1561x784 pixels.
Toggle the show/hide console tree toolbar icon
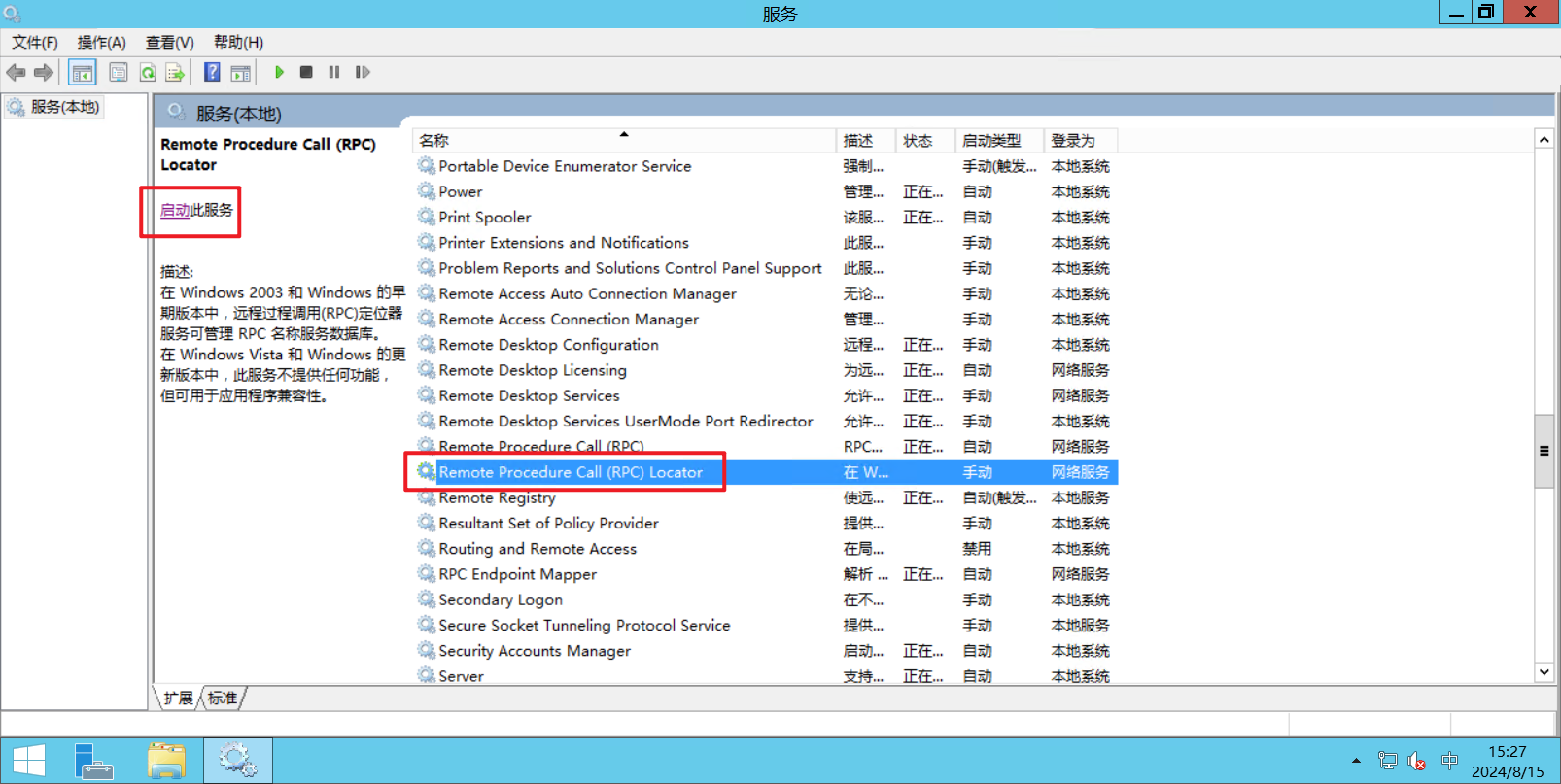pyautogui.click(x=83, y=72)
